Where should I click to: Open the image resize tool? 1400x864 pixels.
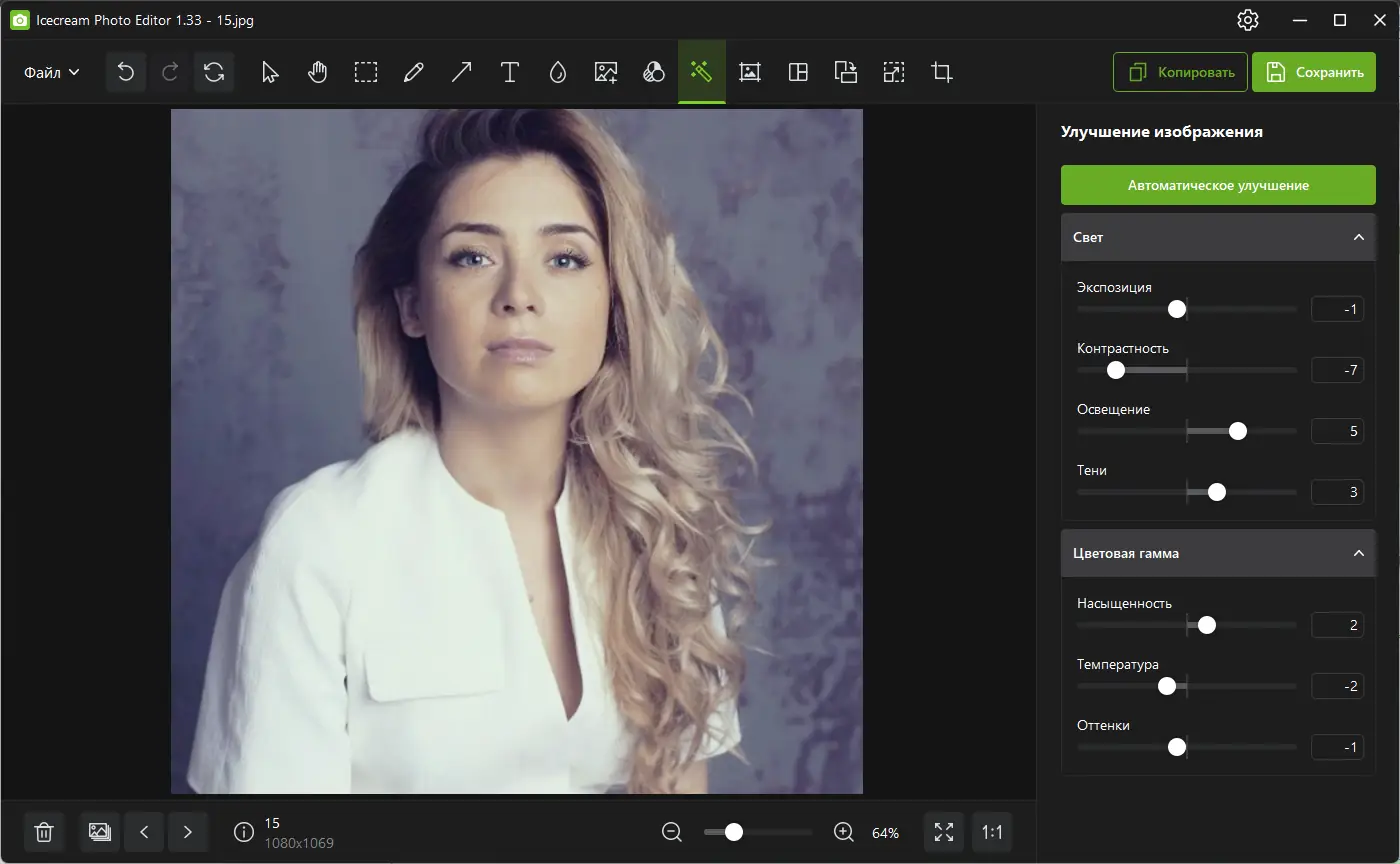[x=893, y=71]
